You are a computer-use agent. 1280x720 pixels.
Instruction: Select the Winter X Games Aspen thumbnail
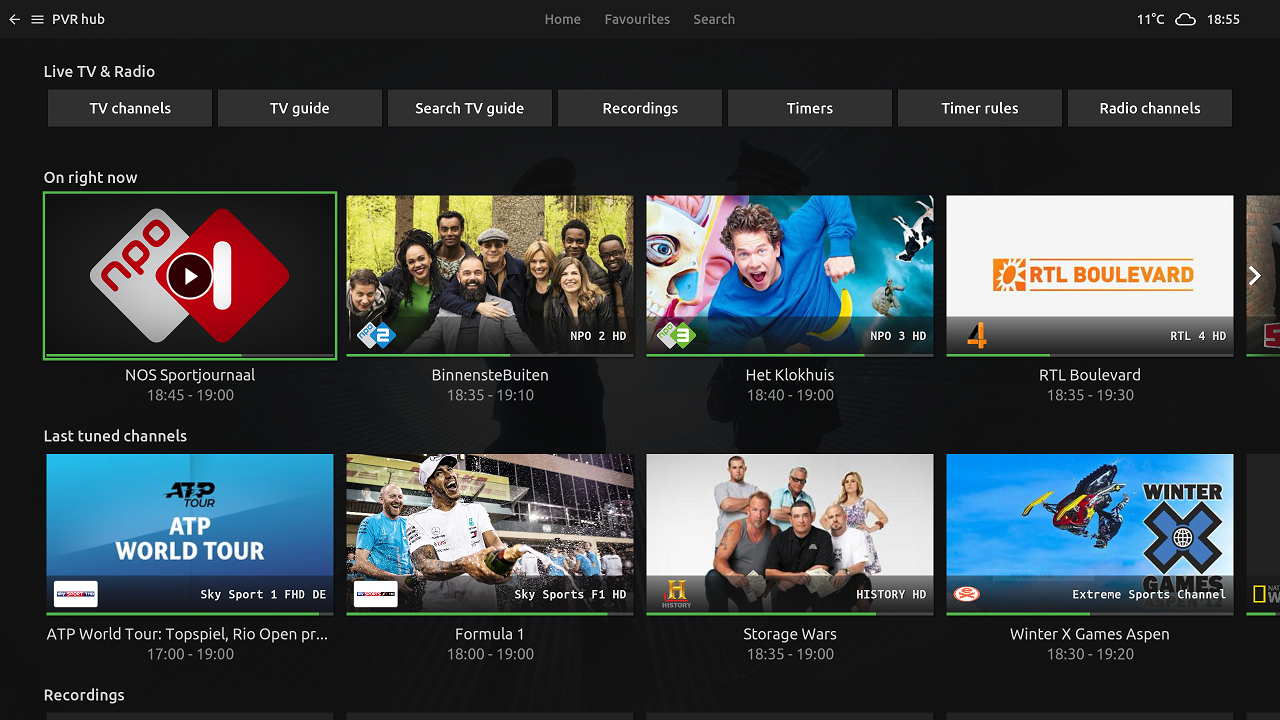click(x=1090, y=535)
